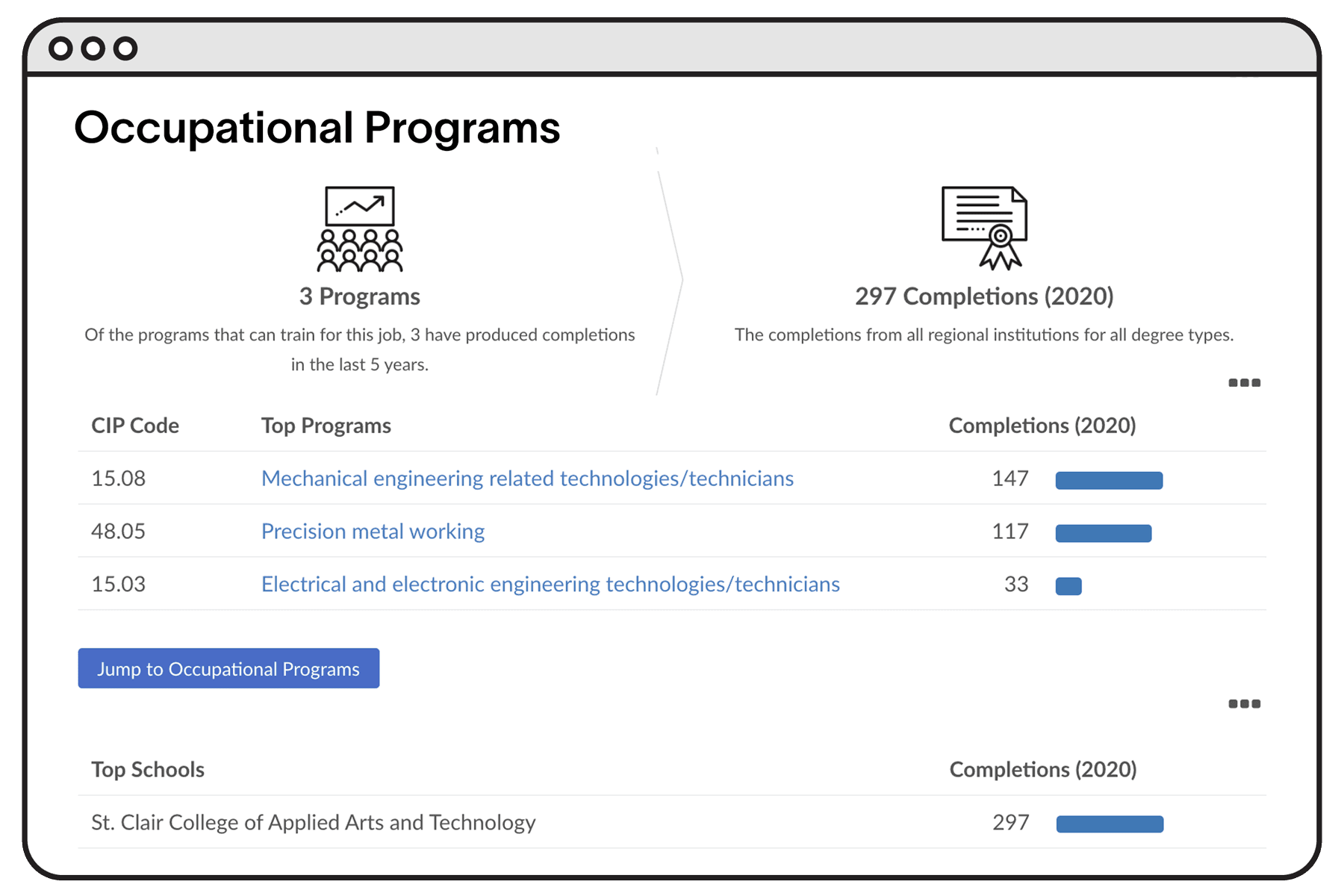Click the 147 completions value
The height and width of the screenshot is (896, 1344).
click(x=1010, y=479)
